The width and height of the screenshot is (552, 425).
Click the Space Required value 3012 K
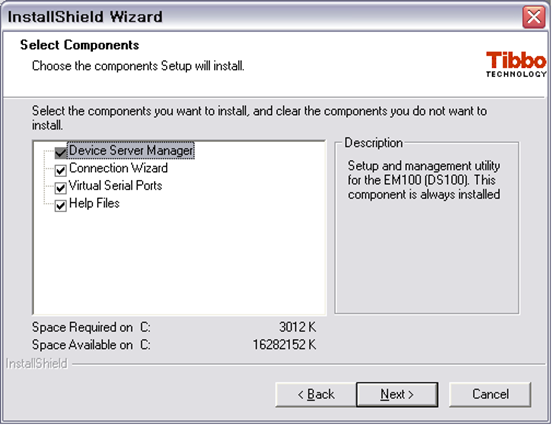297,327
